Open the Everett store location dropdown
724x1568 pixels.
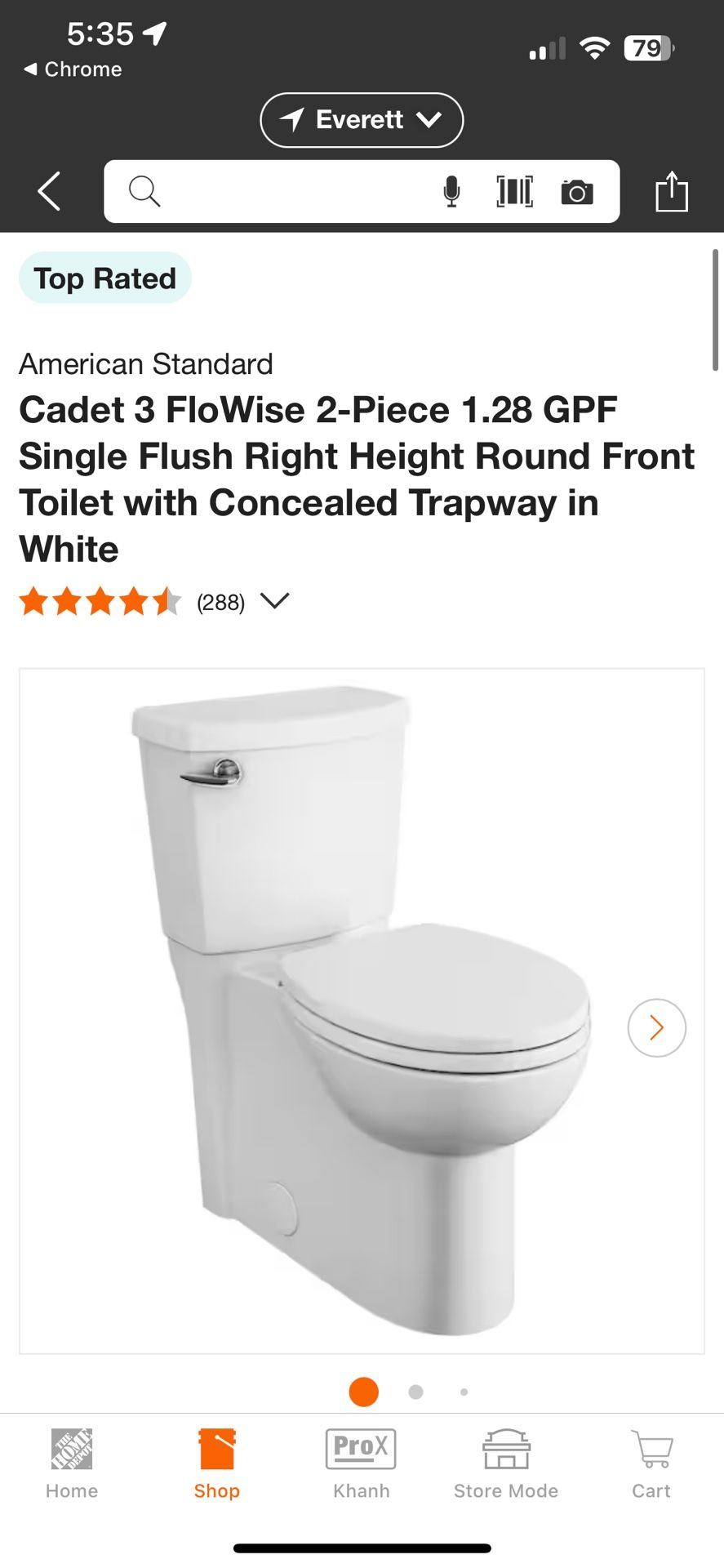click(x=362, y=120)
